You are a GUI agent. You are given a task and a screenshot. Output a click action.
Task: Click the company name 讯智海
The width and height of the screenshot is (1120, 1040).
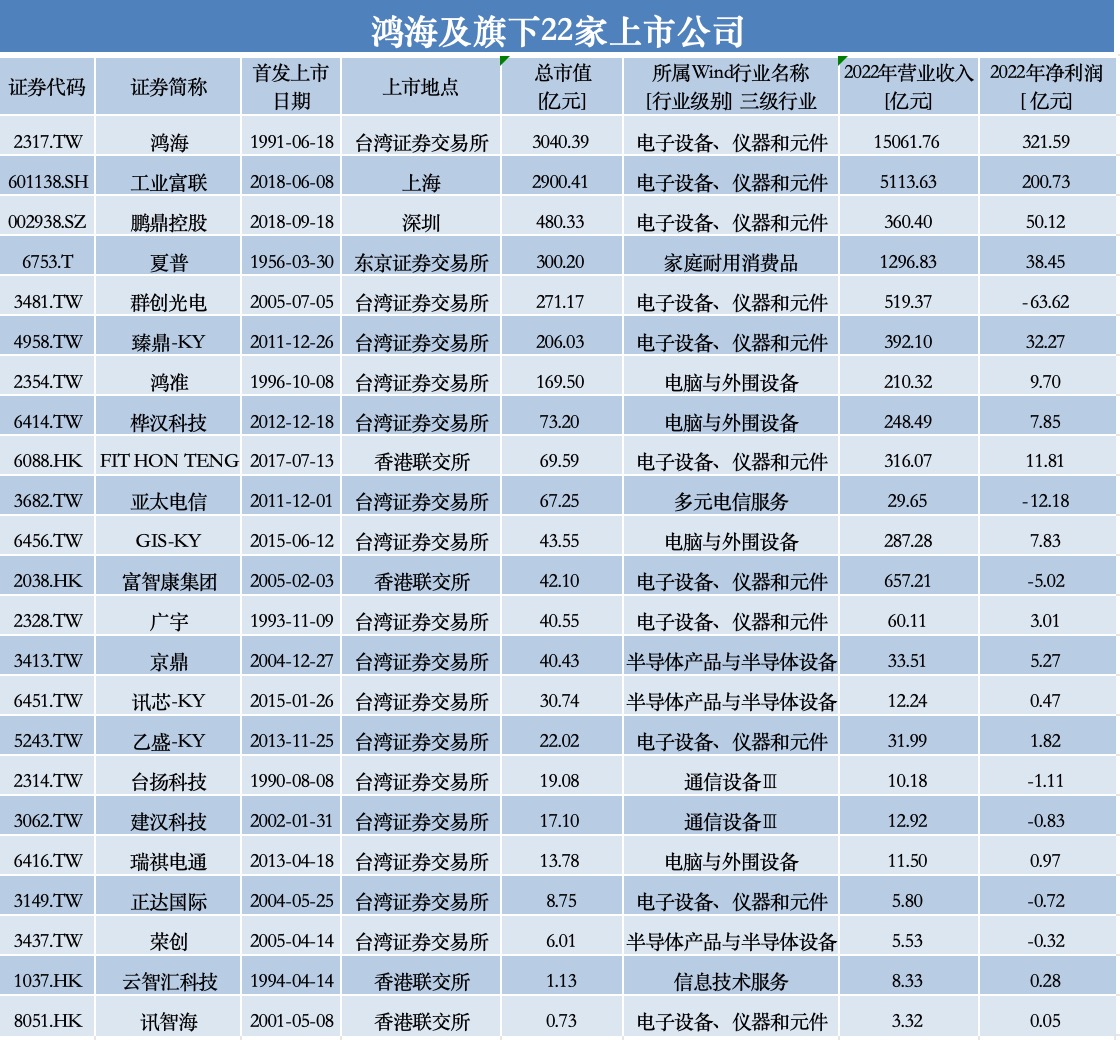[169, 1022]
